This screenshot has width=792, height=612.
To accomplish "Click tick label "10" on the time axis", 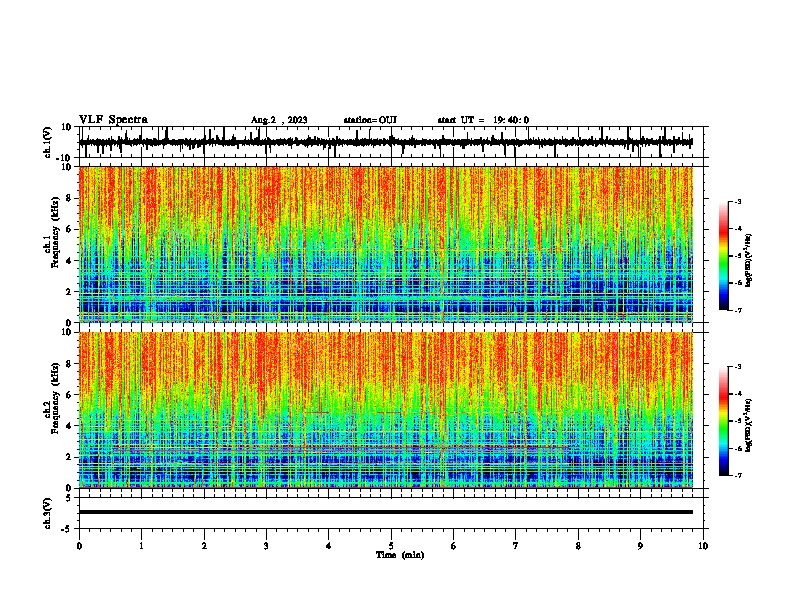I will [703, 546].
